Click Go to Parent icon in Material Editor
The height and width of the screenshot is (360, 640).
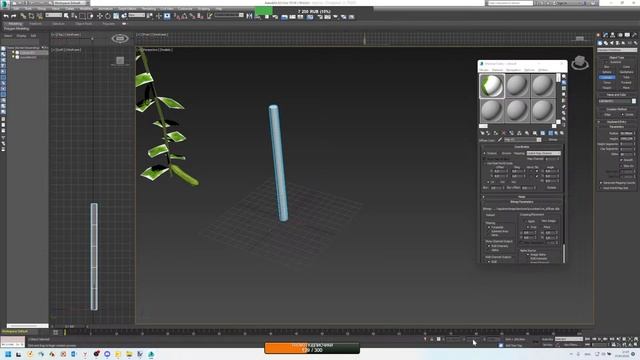click(x=556, y=133)
